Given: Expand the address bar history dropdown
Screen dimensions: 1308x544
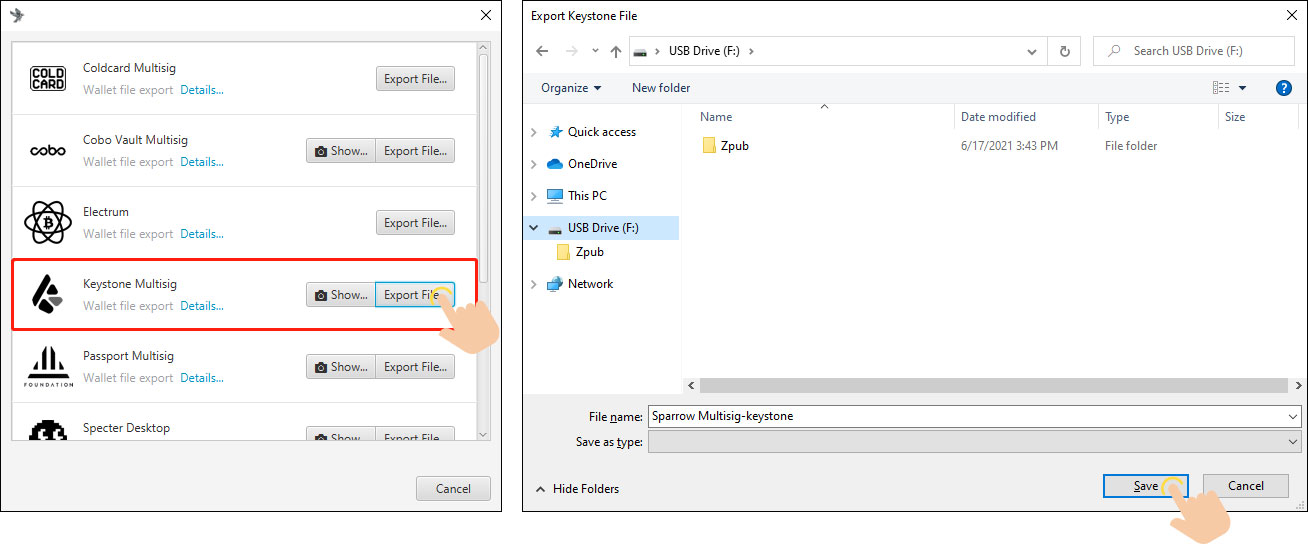Looking at the screenshot, I should click(1033, 51).
